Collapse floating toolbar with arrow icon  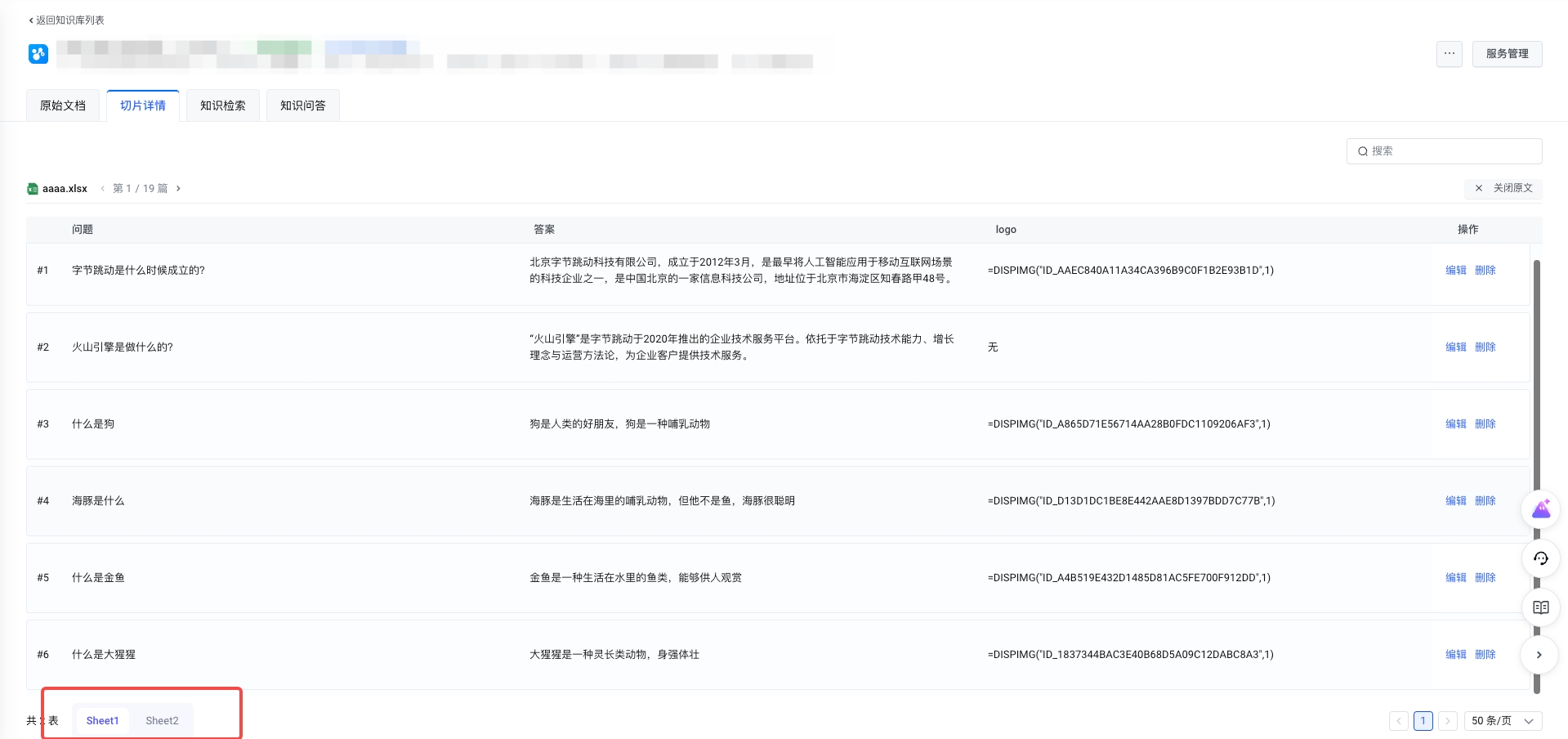click(x=1540, y=655)
